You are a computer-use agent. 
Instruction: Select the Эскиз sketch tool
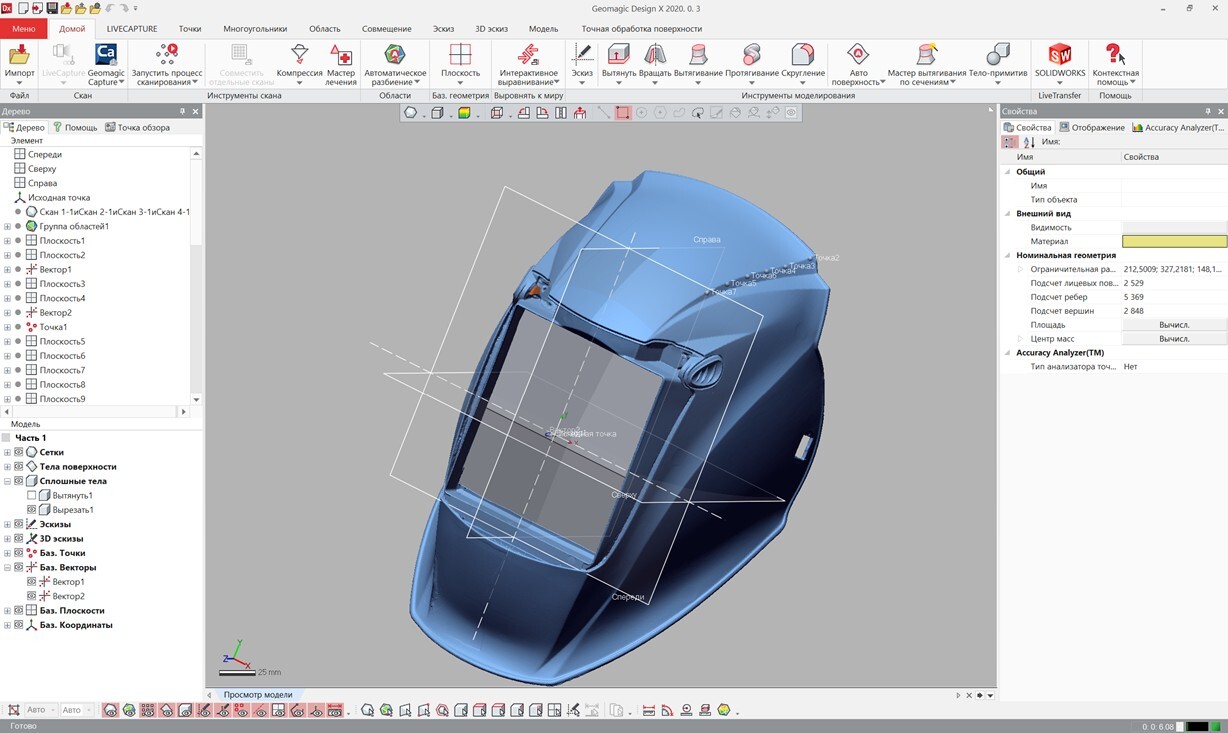coord(582,65)
